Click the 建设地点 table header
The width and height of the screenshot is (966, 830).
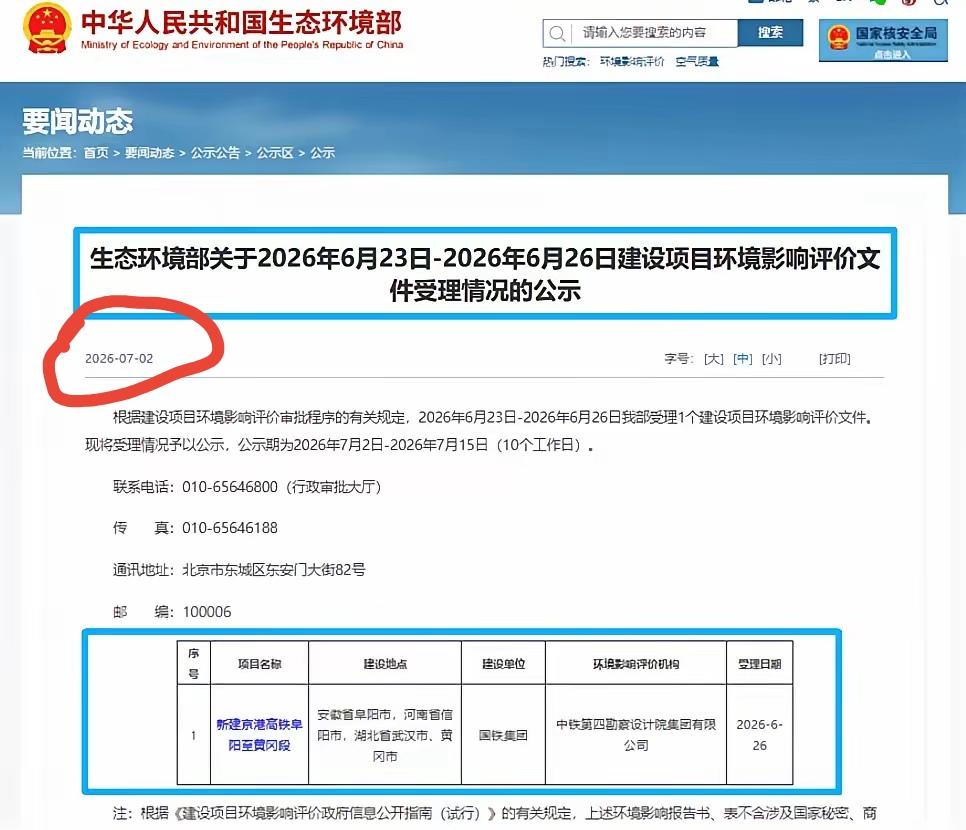tap(385, 664)
